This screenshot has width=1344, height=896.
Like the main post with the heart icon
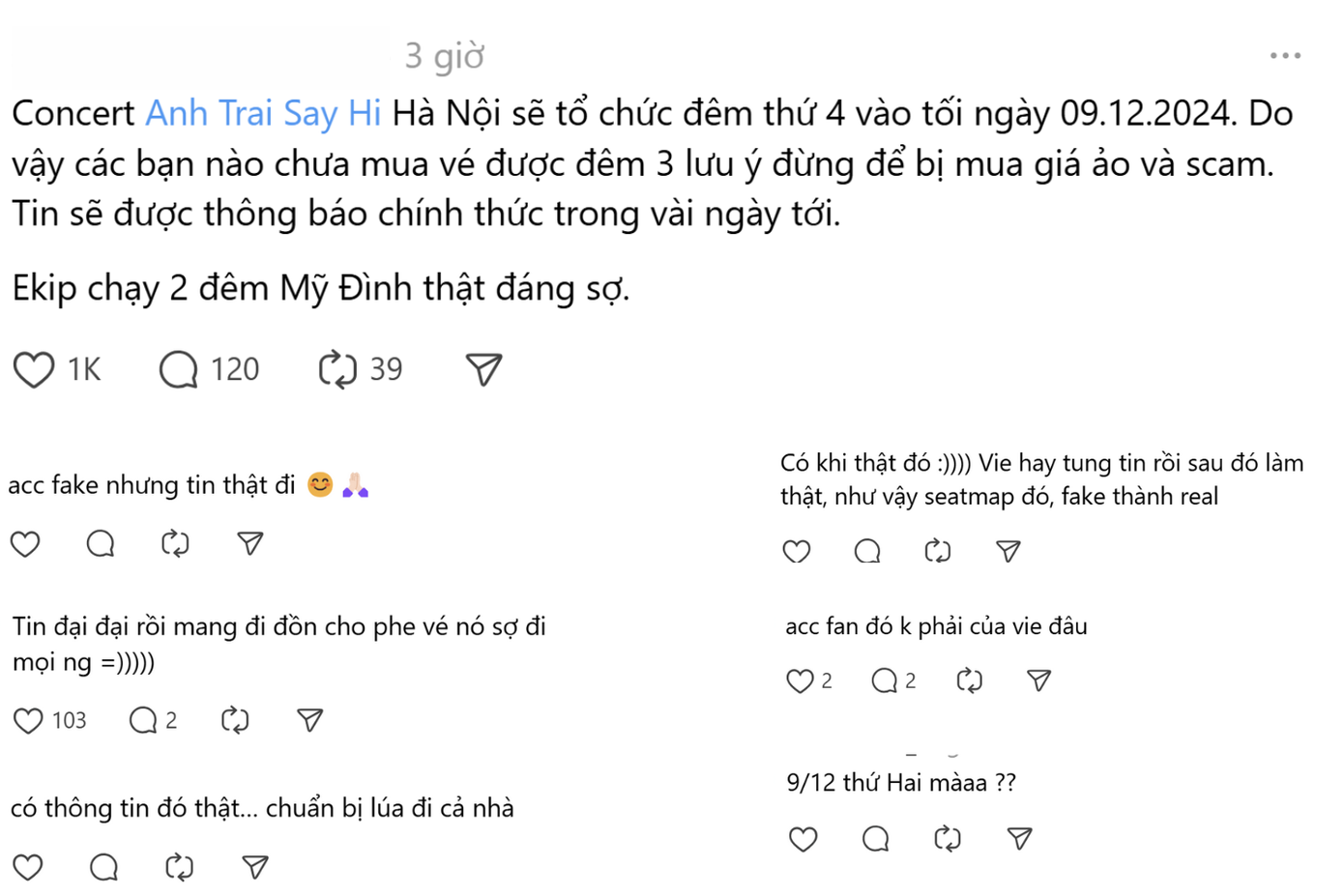coord(33,368)
